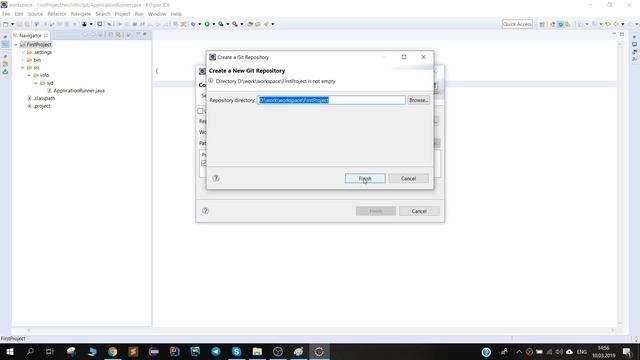Open the Edit menu
640x360 pixels.
coord(19,14)
